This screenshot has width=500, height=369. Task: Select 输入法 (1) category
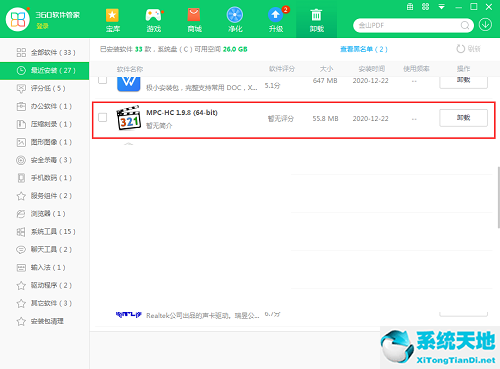tap(45, 268)
